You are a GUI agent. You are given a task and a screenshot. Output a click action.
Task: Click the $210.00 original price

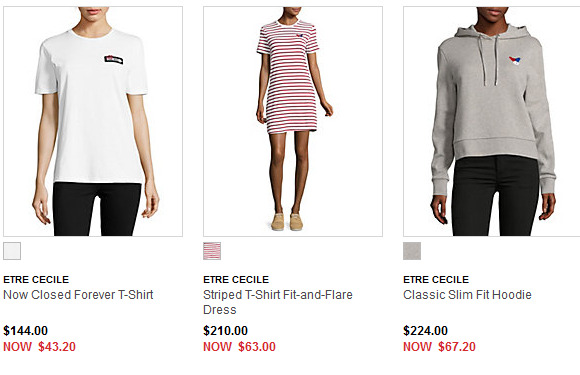226,331
